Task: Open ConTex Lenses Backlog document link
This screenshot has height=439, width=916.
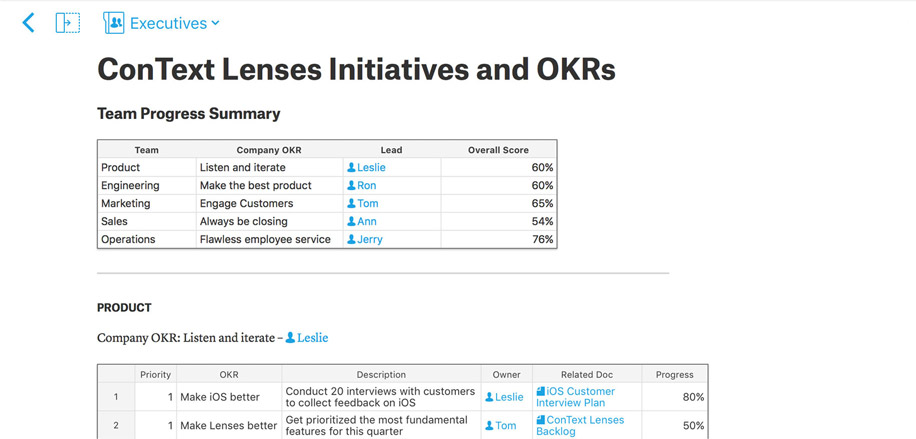Action: [584, 425]
